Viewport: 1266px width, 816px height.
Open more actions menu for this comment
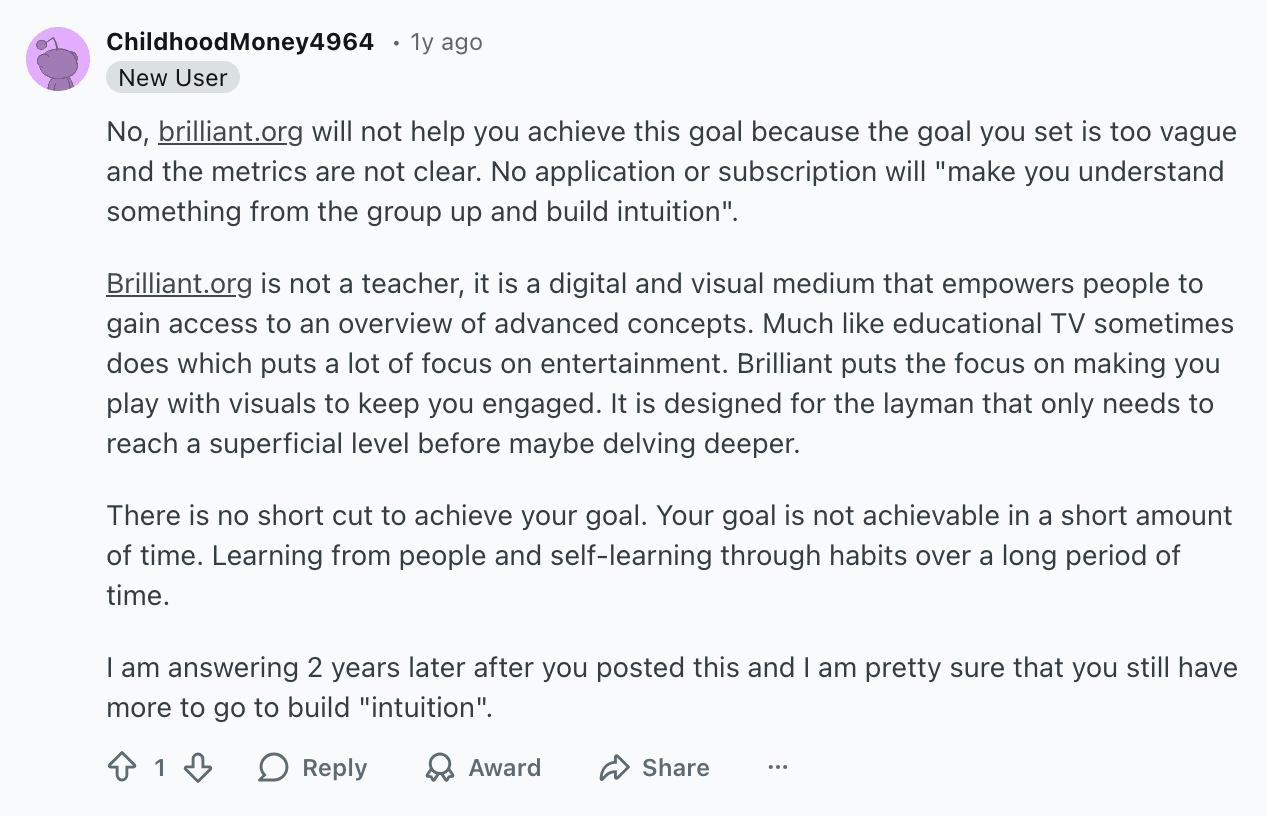(x=778, y=767)
